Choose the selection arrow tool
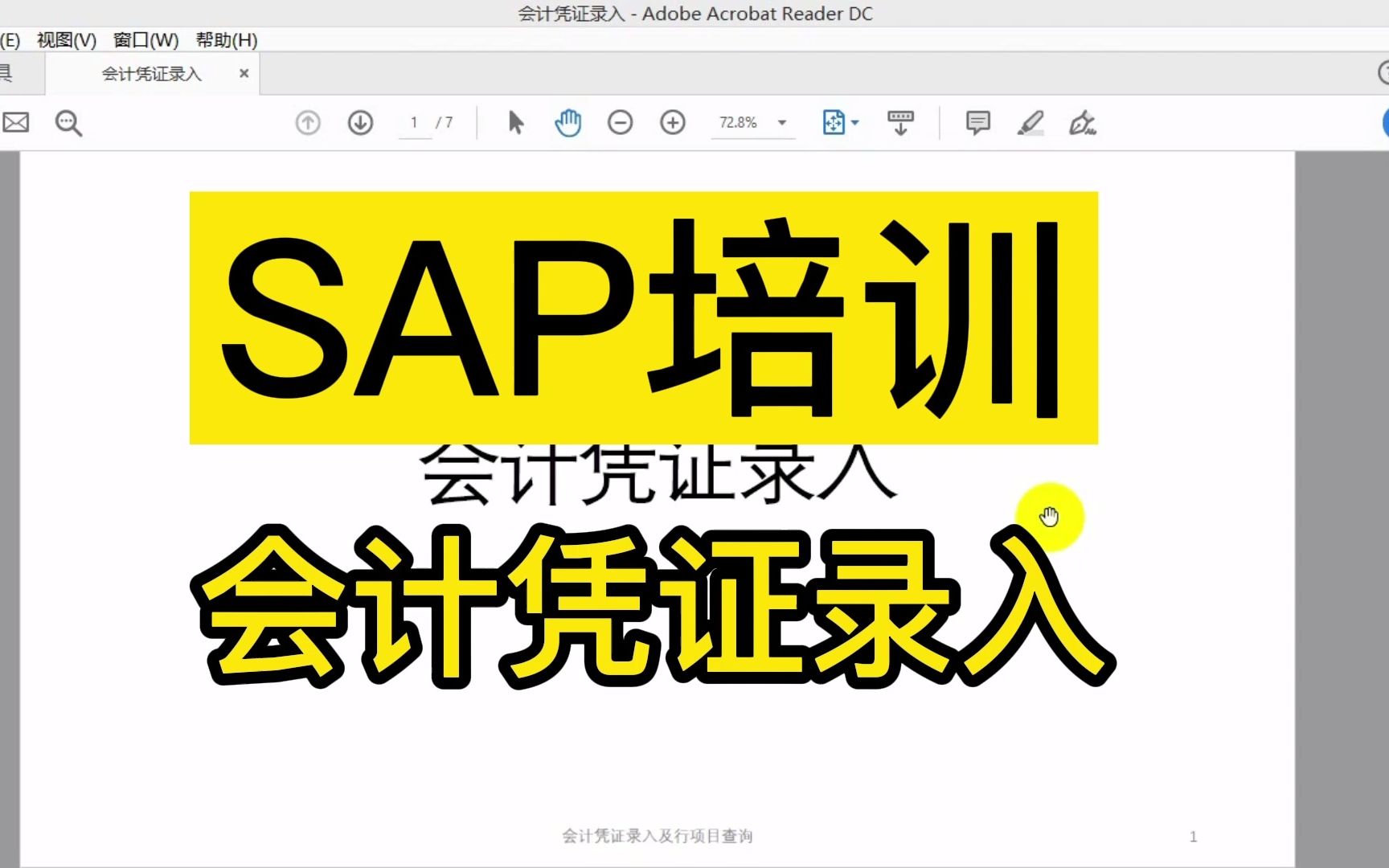1389x868 pixels. click(x=516, y=123)
